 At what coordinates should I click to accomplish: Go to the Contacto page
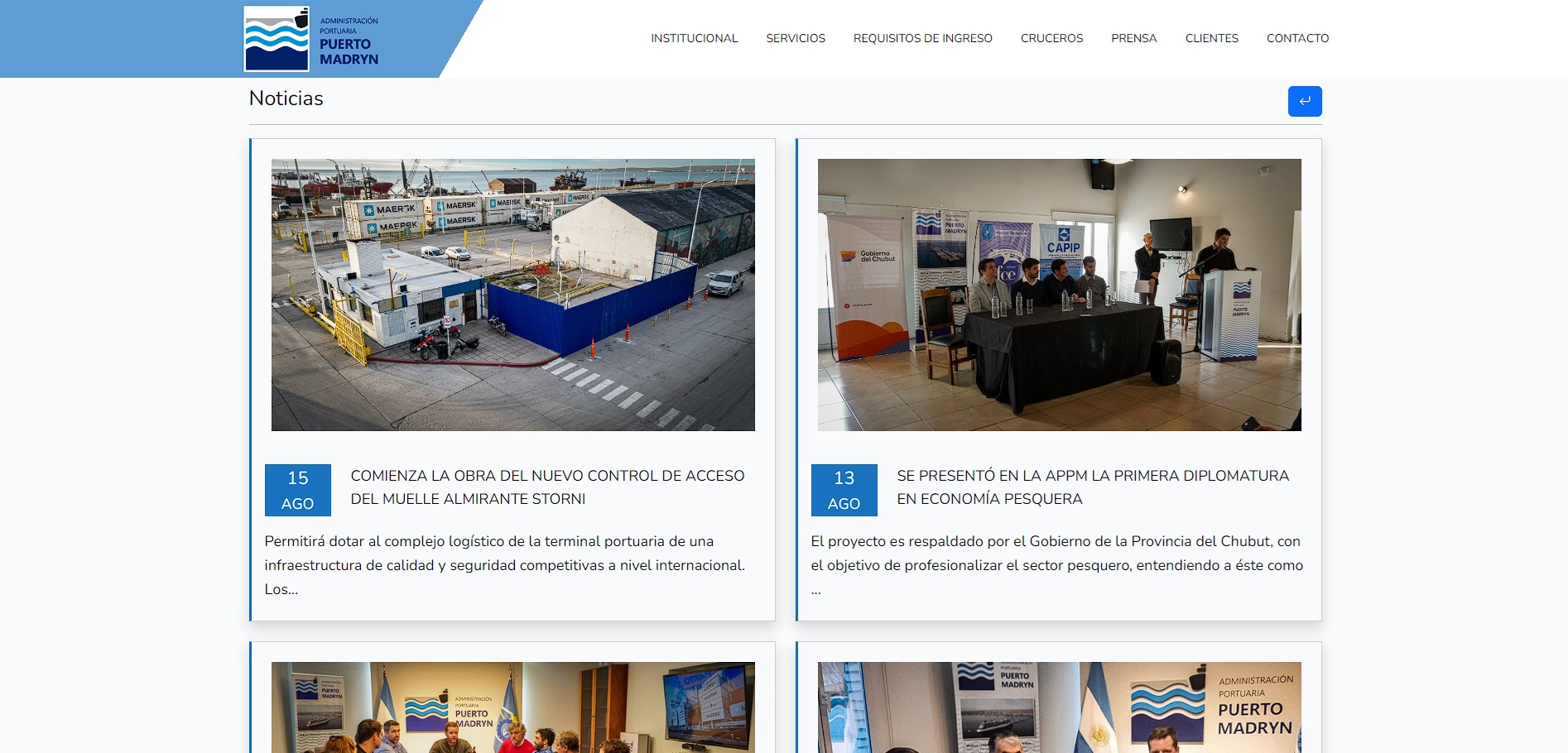(1297, 38)
